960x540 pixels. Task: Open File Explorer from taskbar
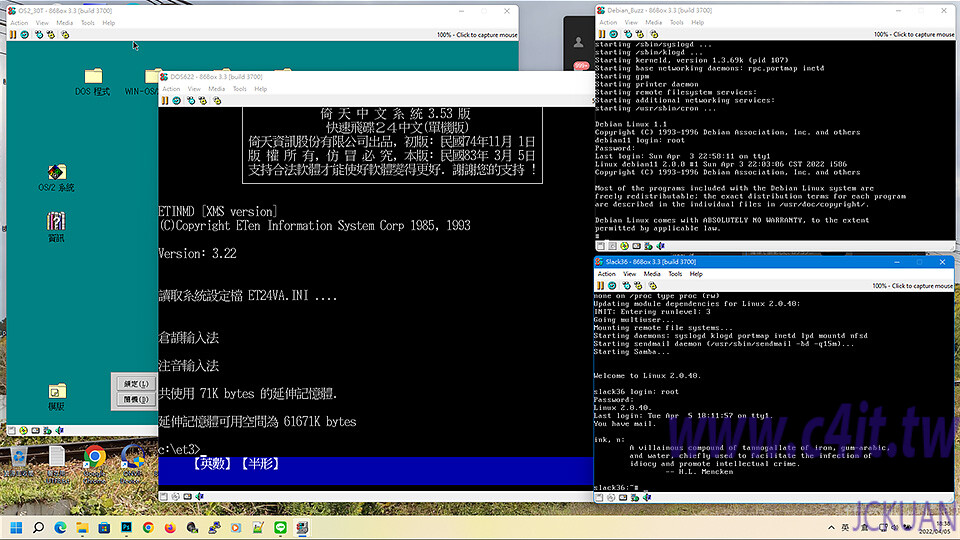pyautogui.click(x=82, y=528)
